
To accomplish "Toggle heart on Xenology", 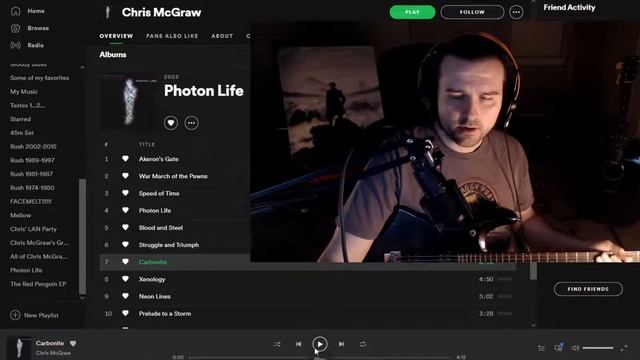I will pyautogui.click(x=125, y=279).
